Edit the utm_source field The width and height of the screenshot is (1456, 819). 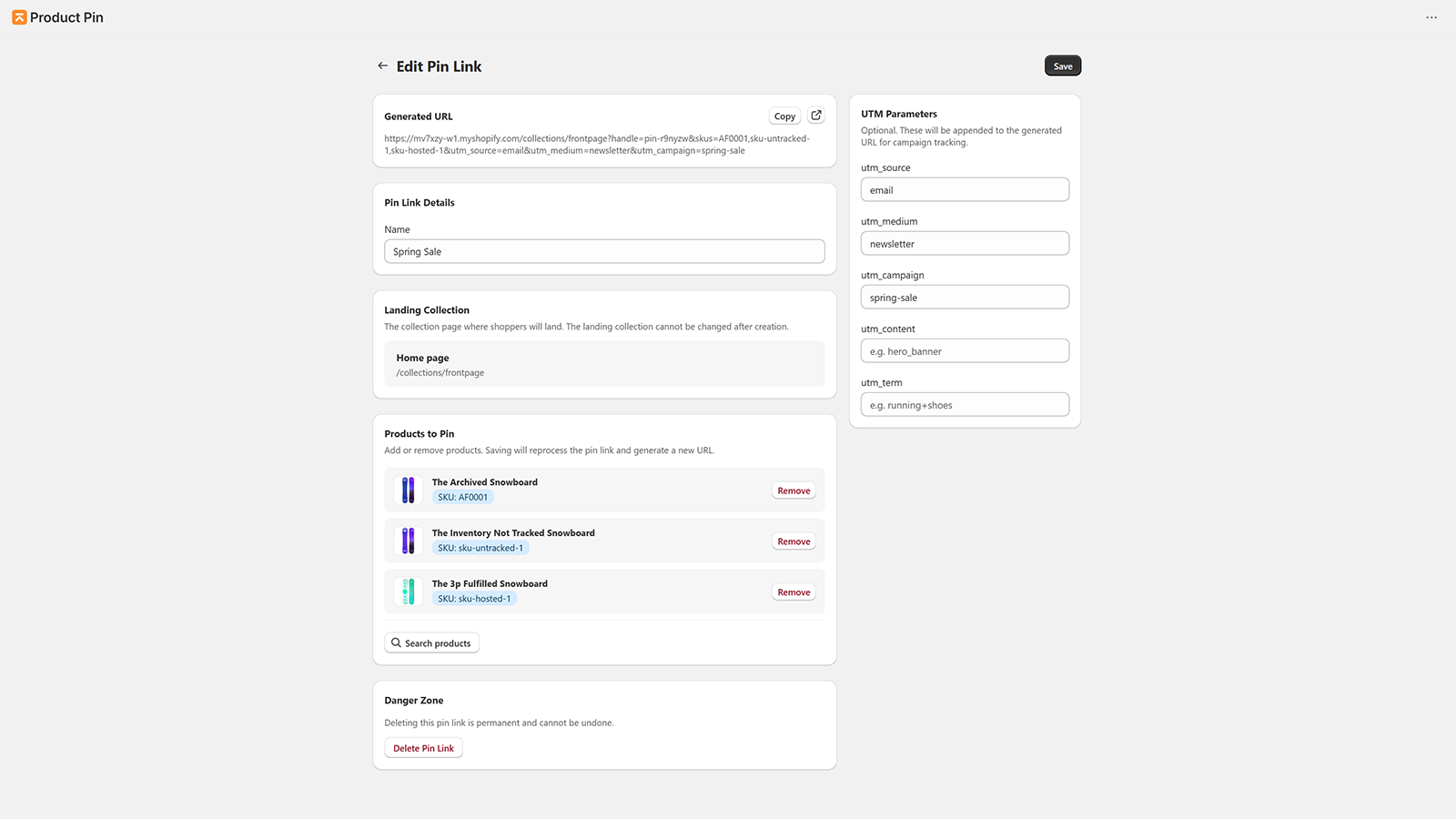965,189
